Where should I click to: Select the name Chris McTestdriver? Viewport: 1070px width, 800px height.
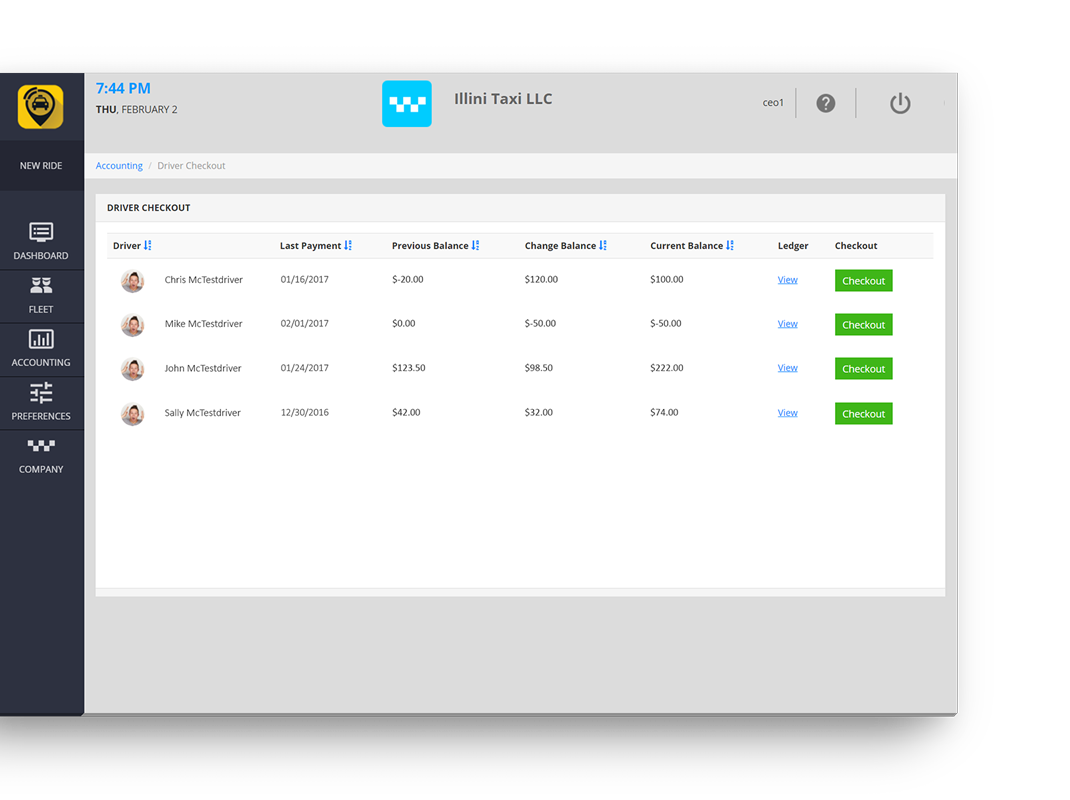(x=203, y=280)
